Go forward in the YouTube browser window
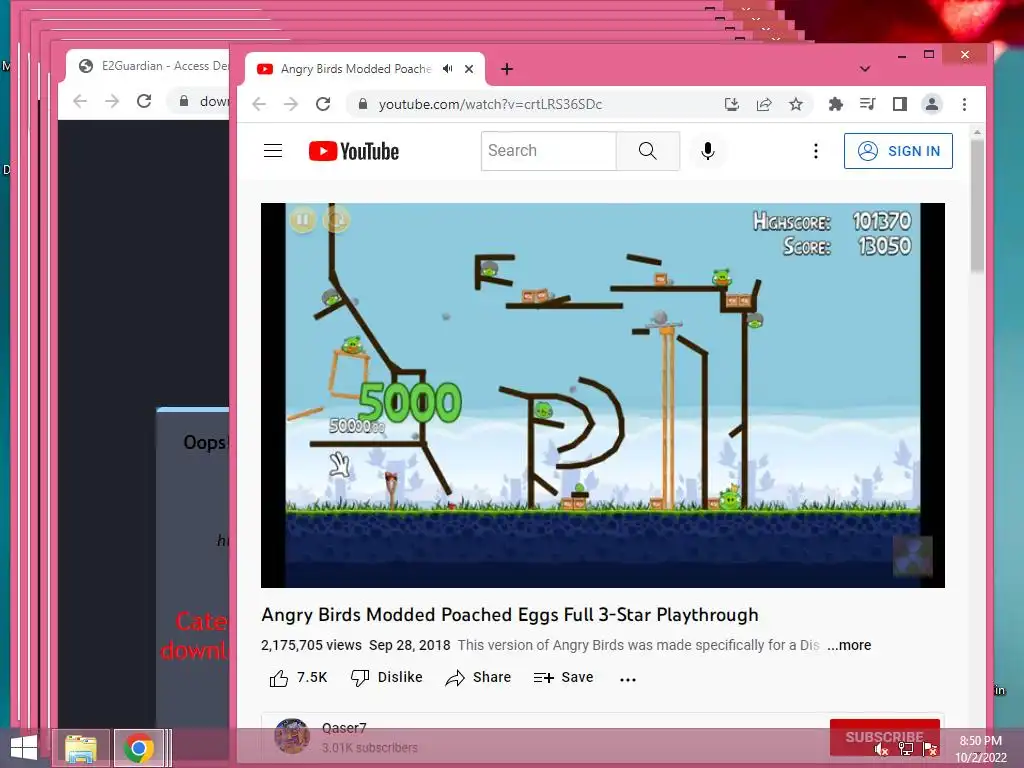Viewport: 1024px width, 768px height. click(291, 104)
